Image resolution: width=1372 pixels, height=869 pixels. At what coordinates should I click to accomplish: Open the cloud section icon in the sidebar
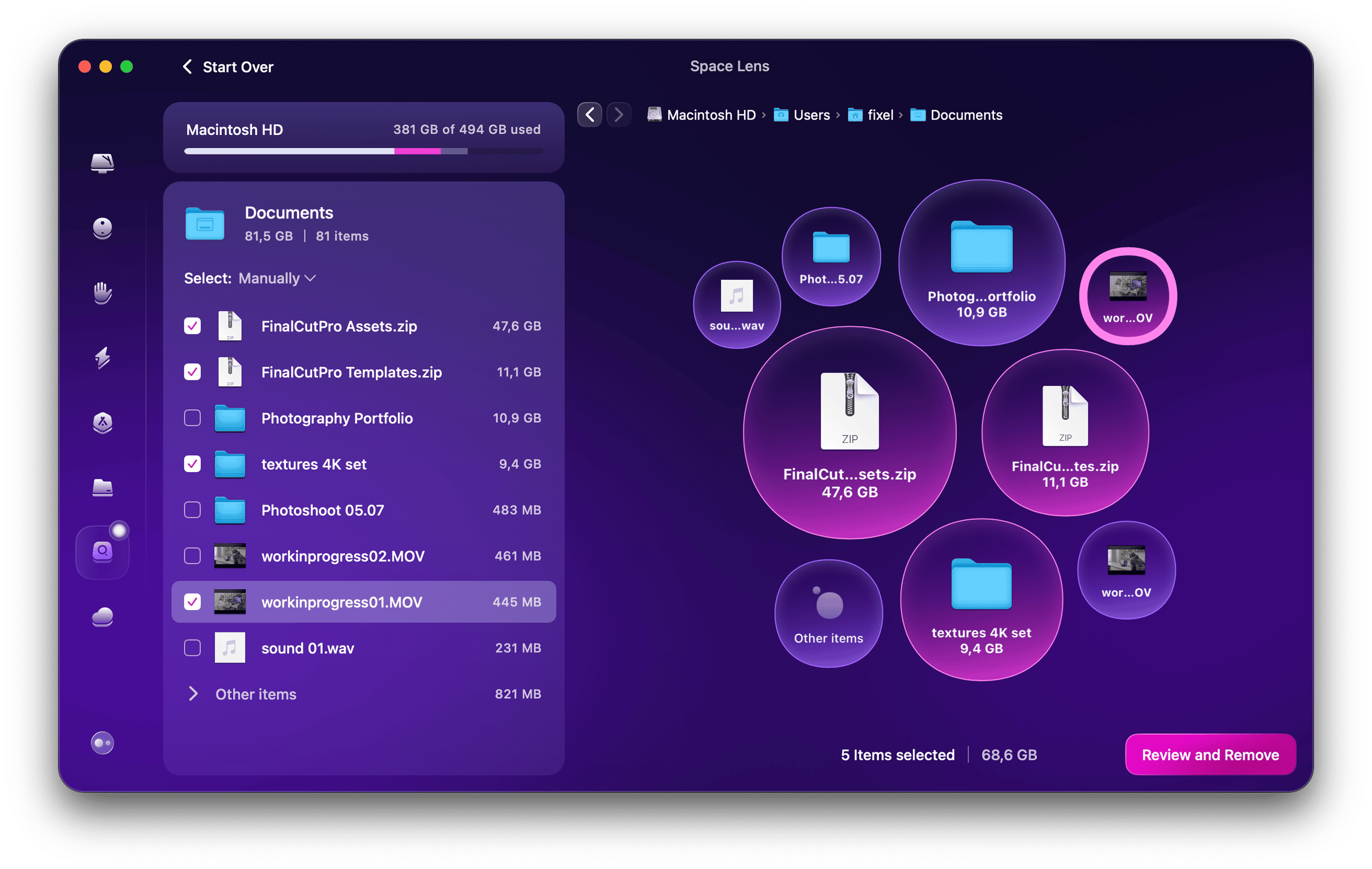point(102,616)
